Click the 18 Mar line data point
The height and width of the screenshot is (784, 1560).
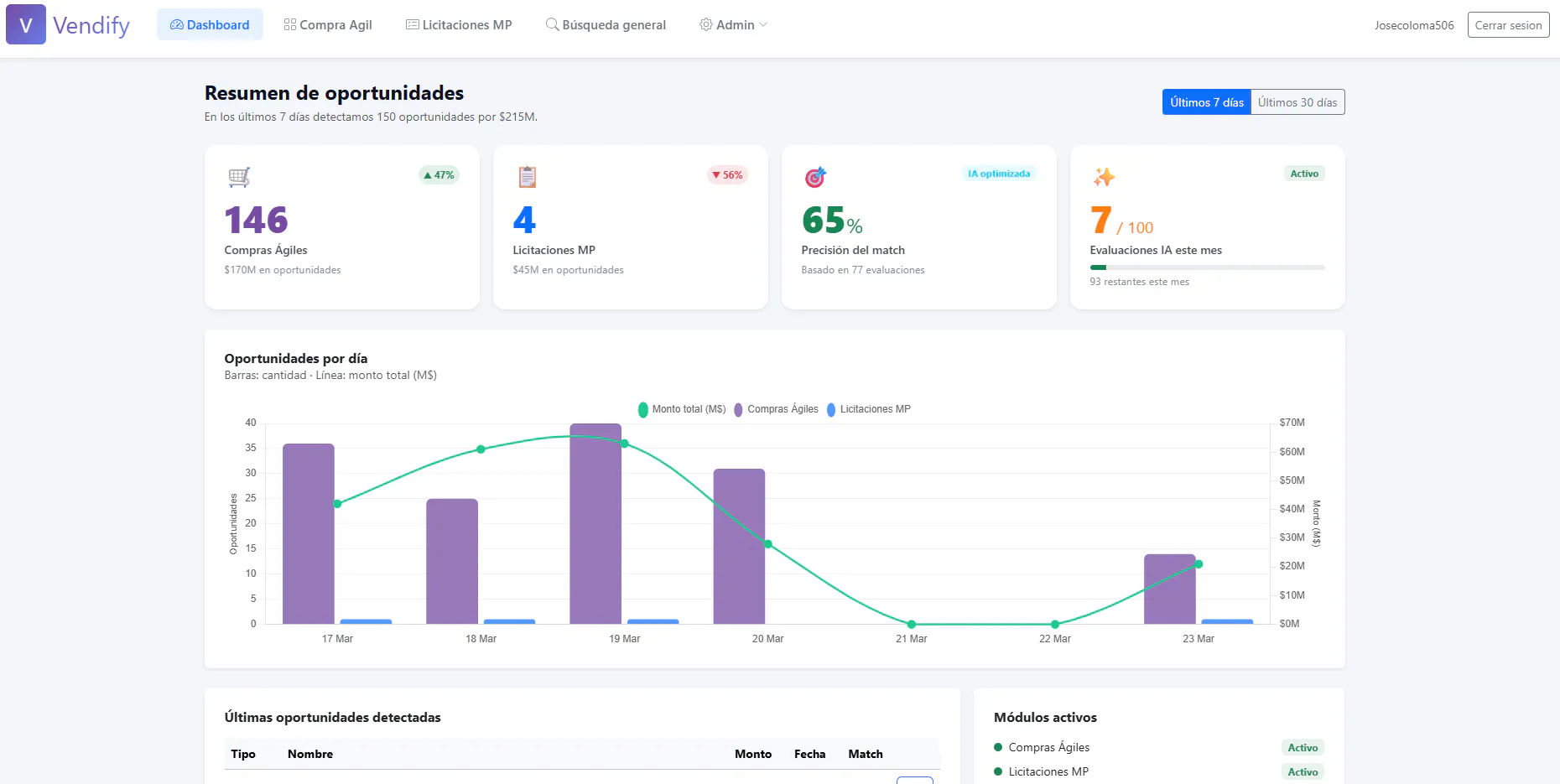pyautogui.click(x=481, y=449)
